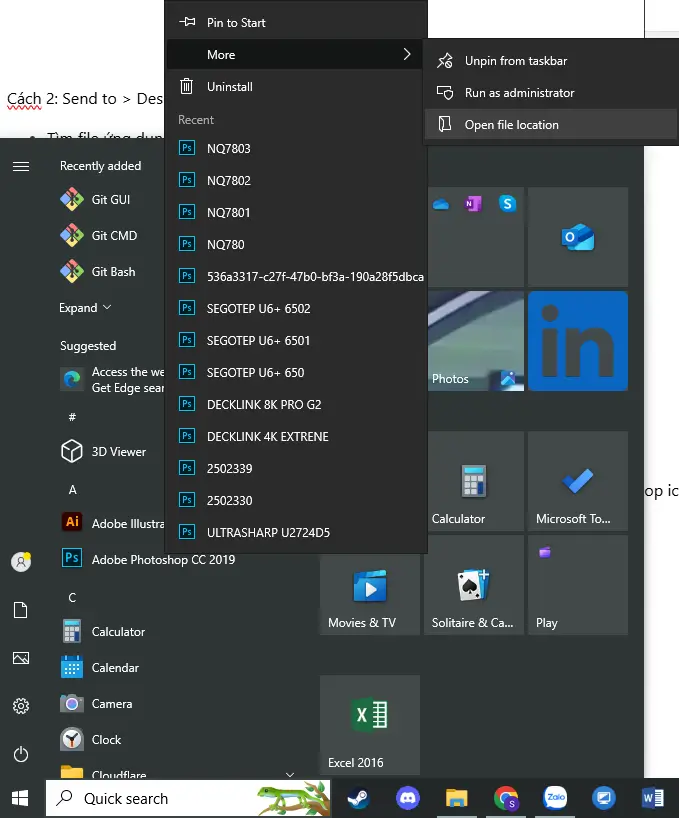This screenshot has width=679, height=818.
Task: Click Pin to Start option
Action: [x=236, y=23]
